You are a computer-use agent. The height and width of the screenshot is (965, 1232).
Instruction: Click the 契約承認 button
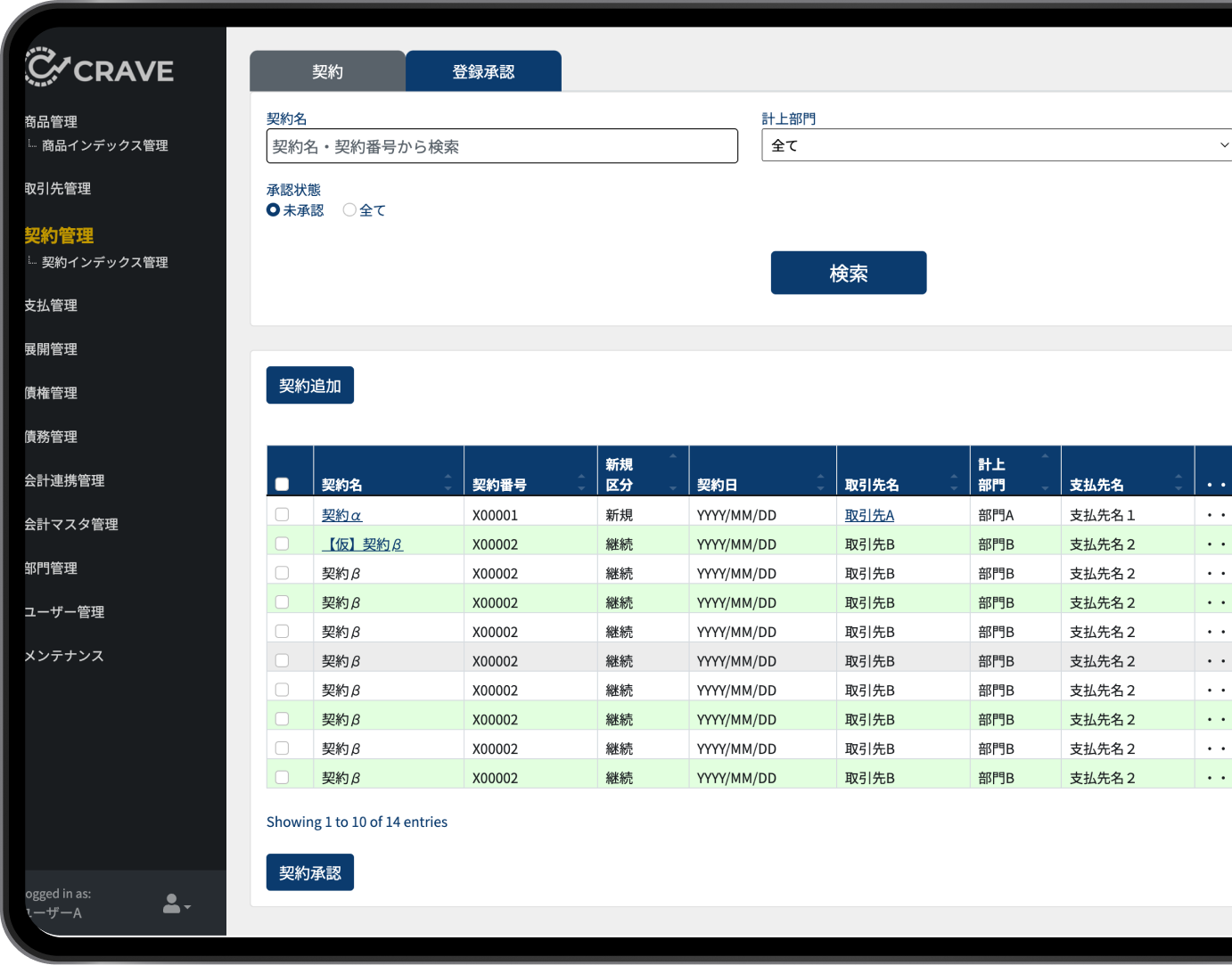click(x=310, y=872)
